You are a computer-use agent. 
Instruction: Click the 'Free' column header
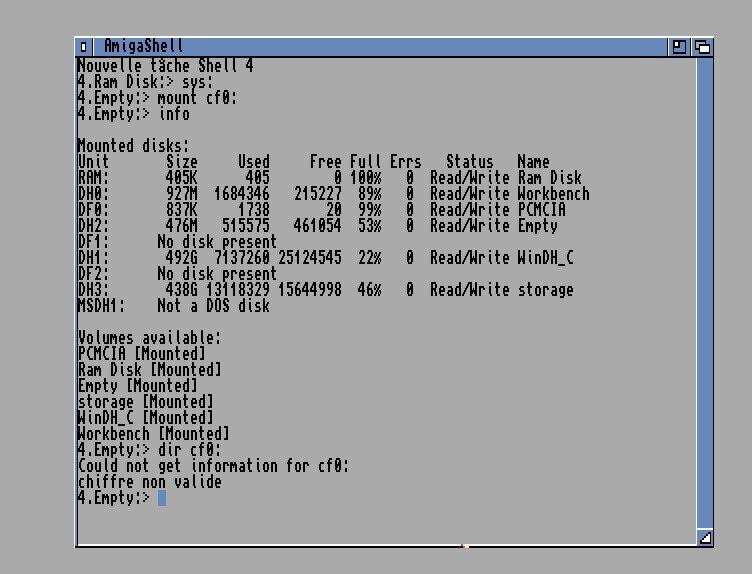pos(326,162)
